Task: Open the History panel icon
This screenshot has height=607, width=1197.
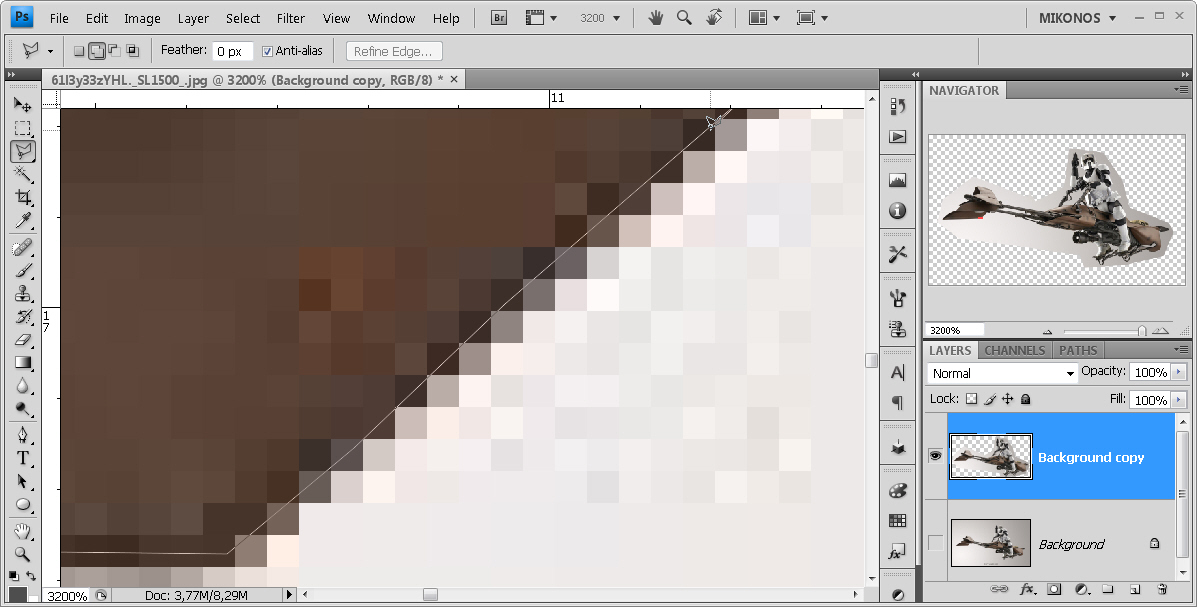Action: click(x=898, y=106)
